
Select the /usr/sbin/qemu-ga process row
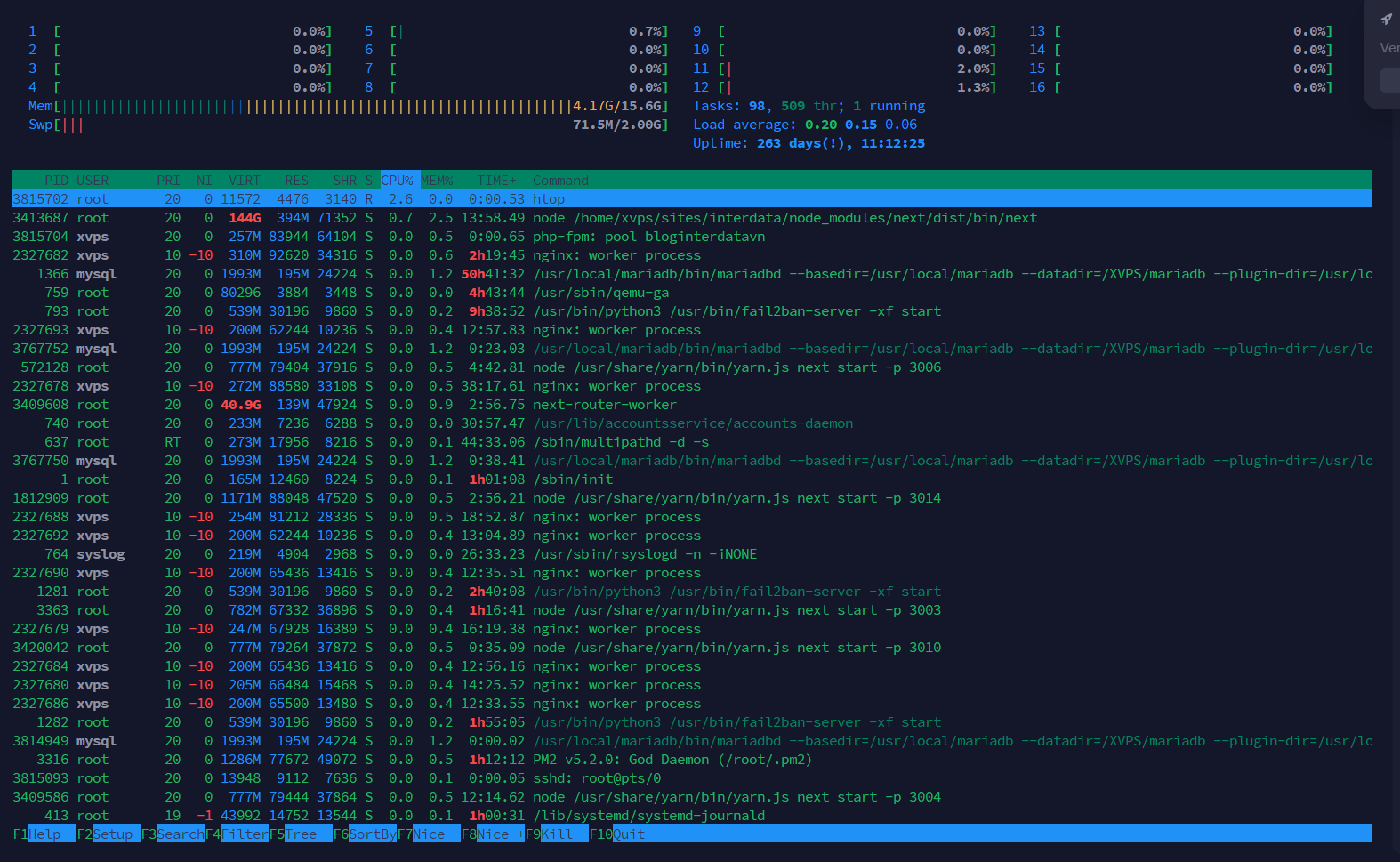tap(692, 293)
